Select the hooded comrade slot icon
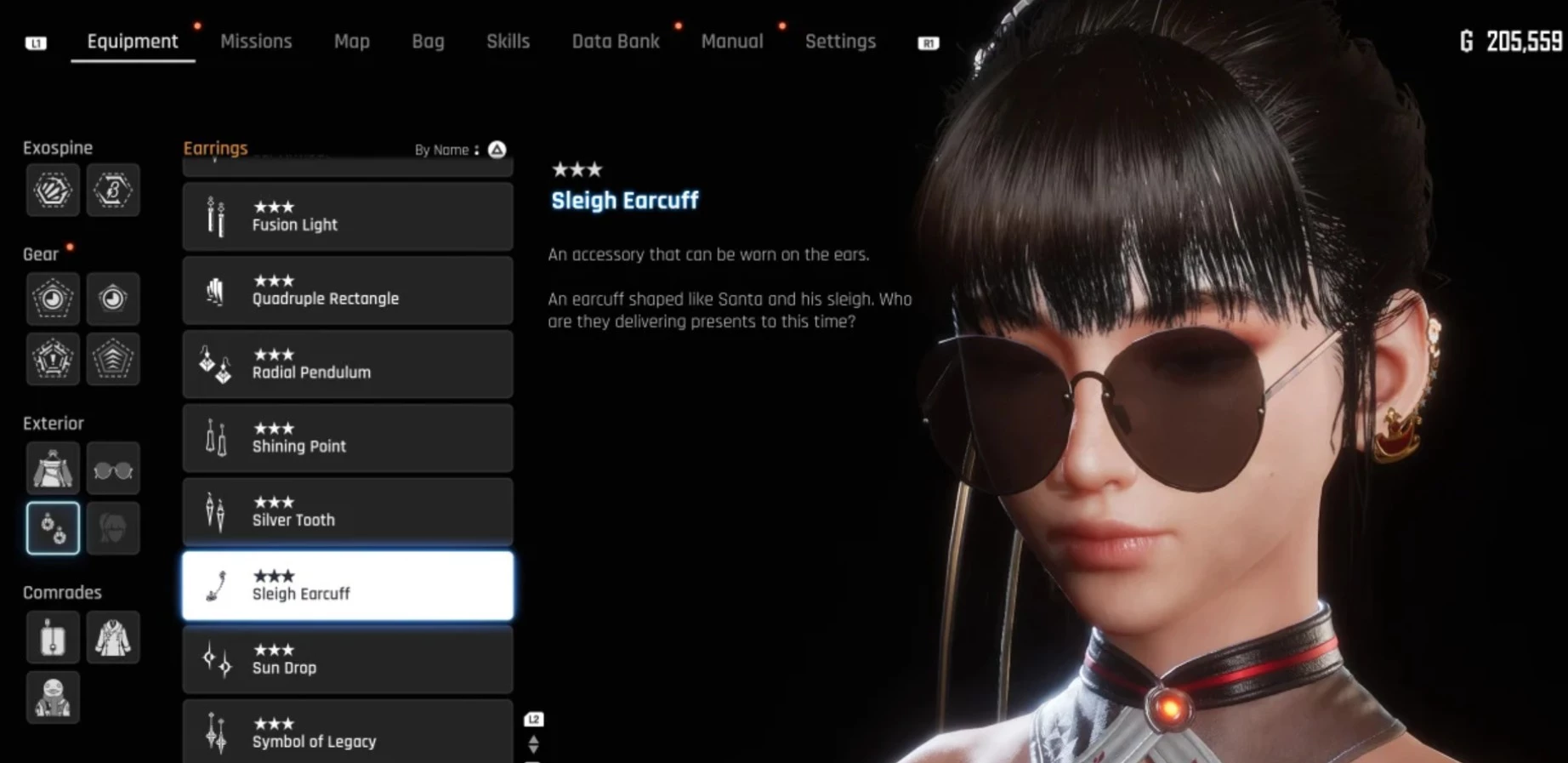The height and width of the screenshot is (763, 1568). (53, 698)
